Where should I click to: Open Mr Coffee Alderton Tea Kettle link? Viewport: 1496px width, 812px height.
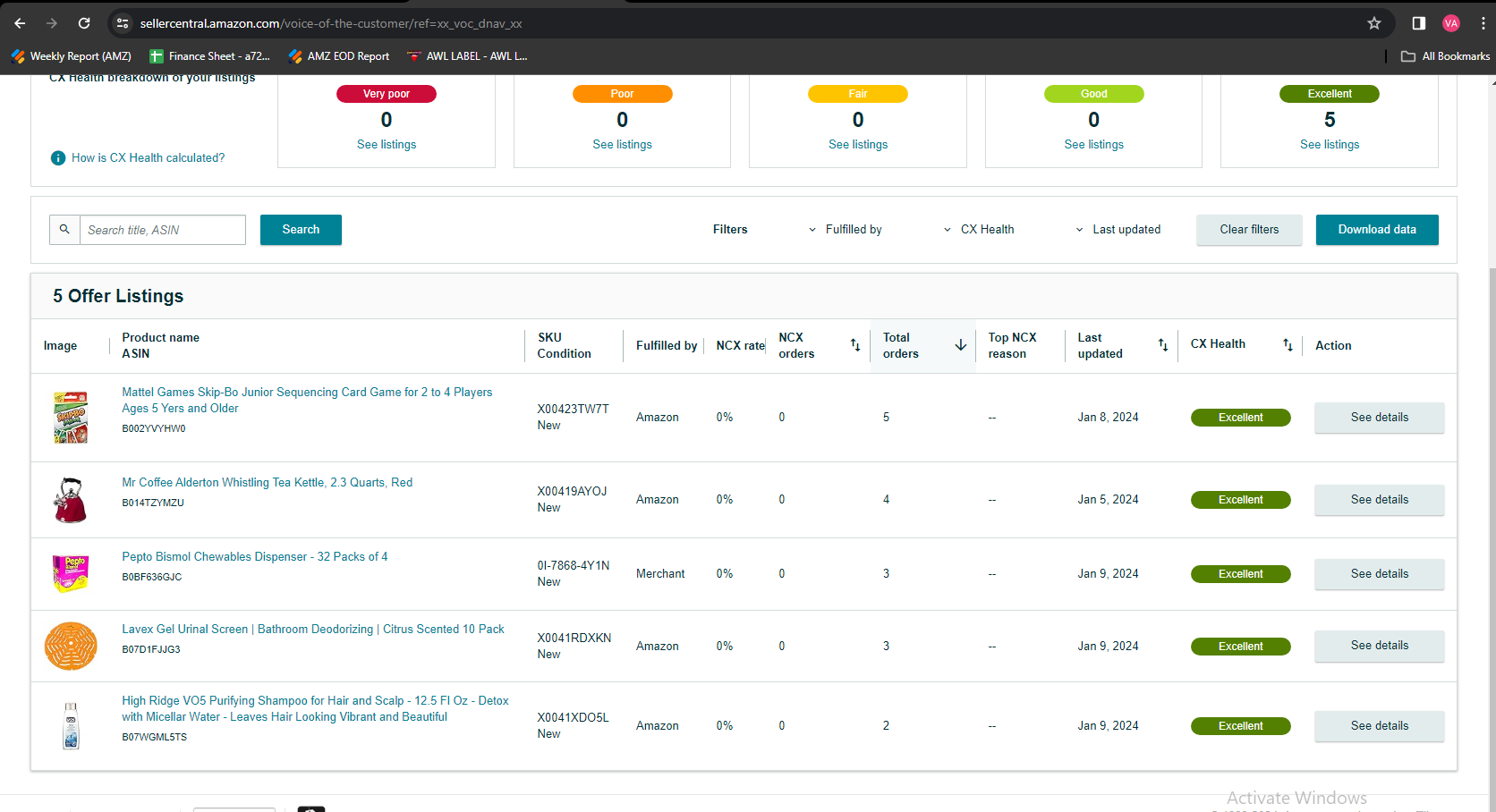click(268, 483)
